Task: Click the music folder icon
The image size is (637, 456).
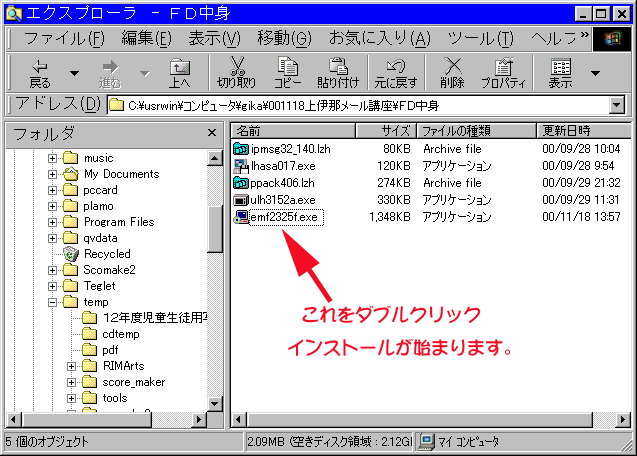Action: pyautogui.click(x=71, y=158)
